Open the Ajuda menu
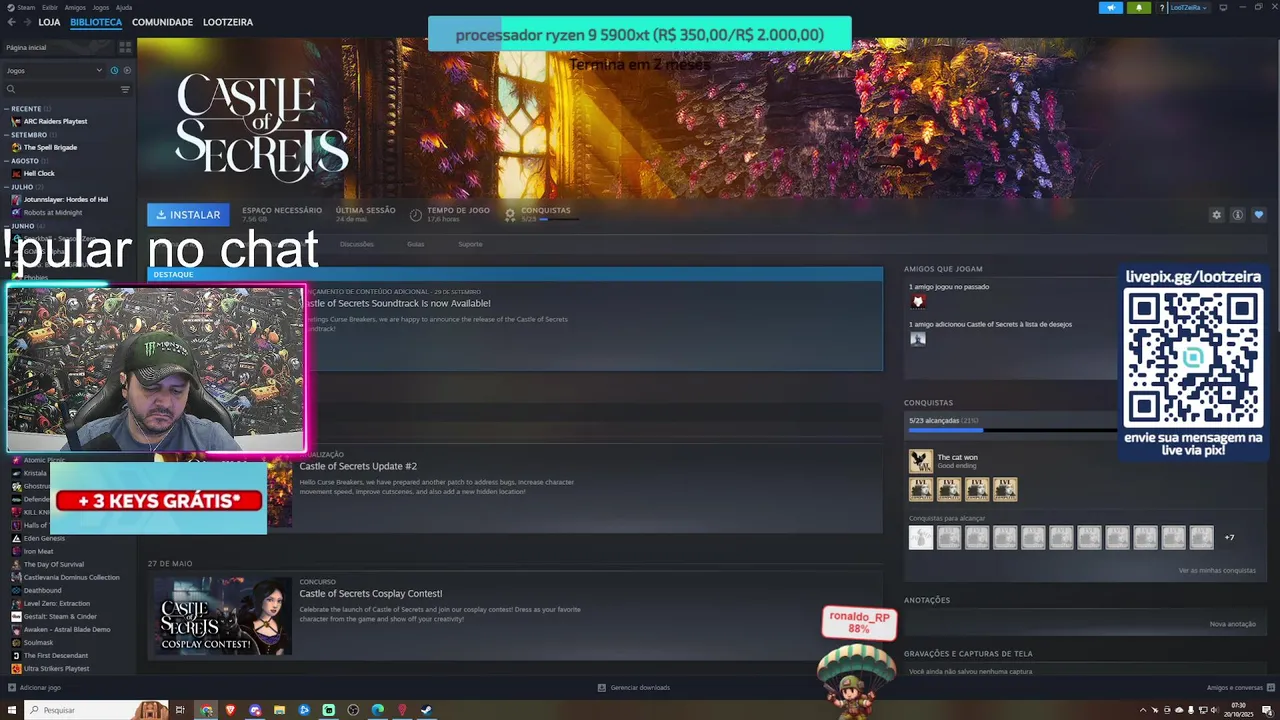This screenshot has height=720, width=1280. (x=124, y=7)
